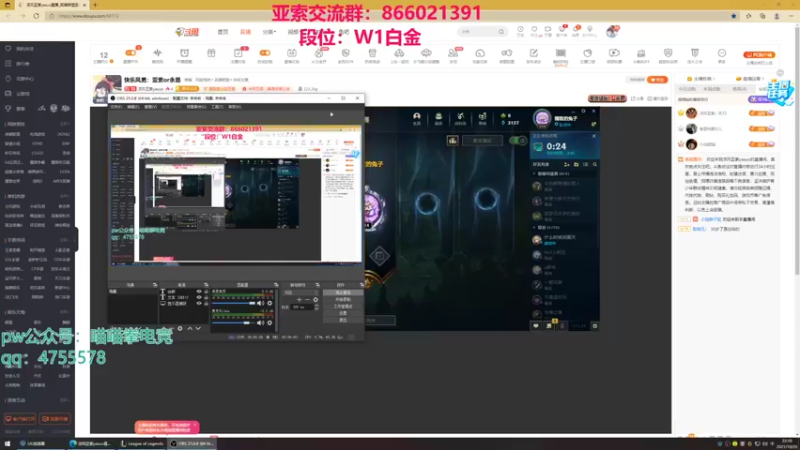800x450 pixels.
Task: Open missions icon at bottom of League friends panel
Action: pyautogui.click(x=549, y=326)
